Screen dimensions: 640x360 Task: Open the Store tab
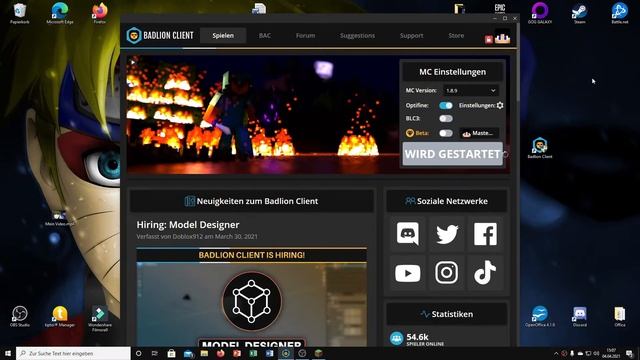coord(456,36)
